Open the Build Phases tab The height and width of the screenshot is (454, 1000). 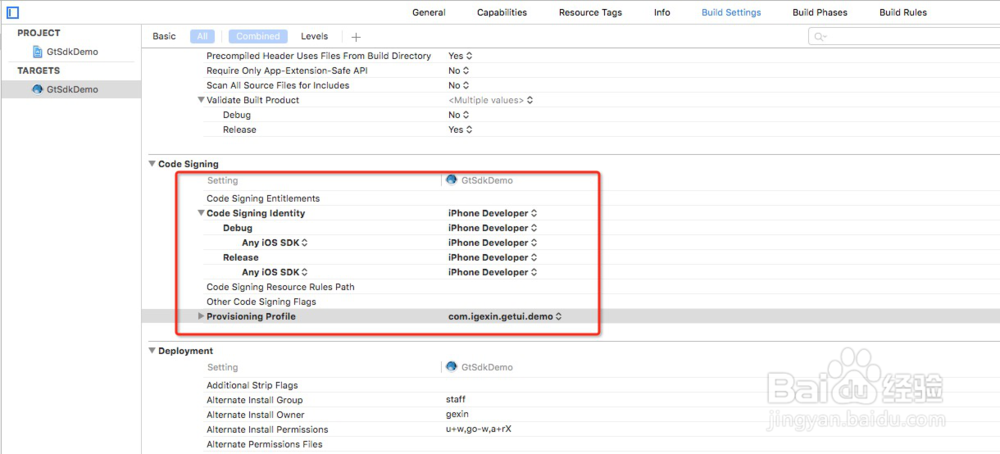tap(819, 13)
